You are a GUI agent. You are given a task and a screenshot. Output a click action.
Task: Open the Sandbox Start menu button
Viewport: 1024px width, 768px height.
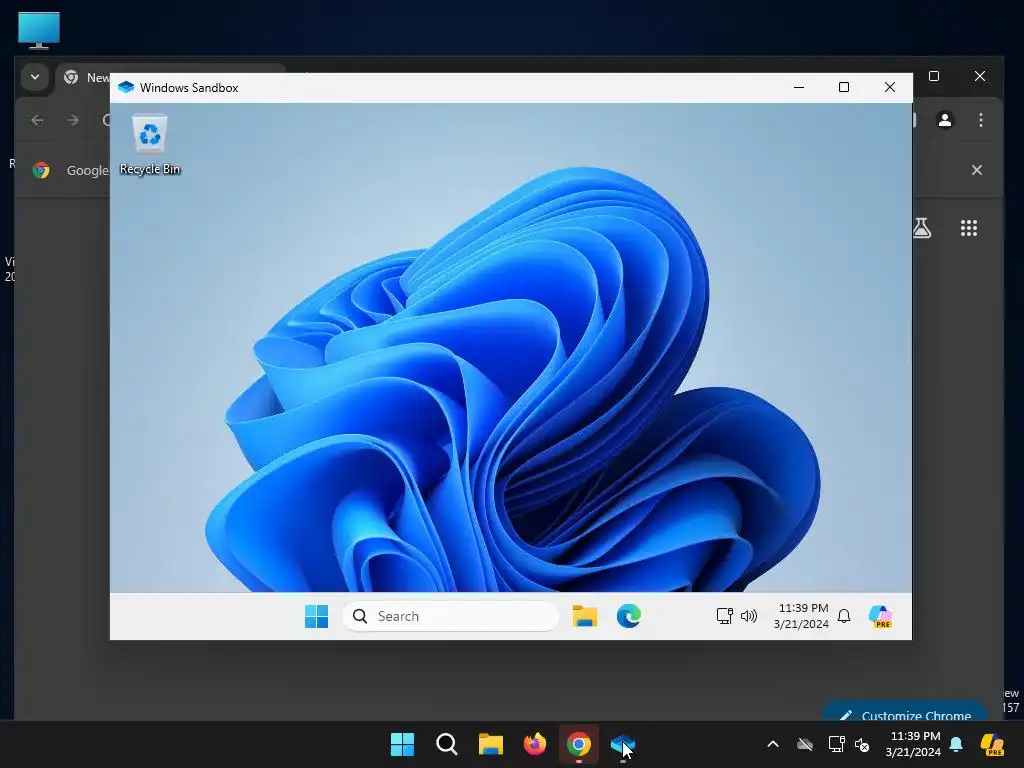point(317,616)
